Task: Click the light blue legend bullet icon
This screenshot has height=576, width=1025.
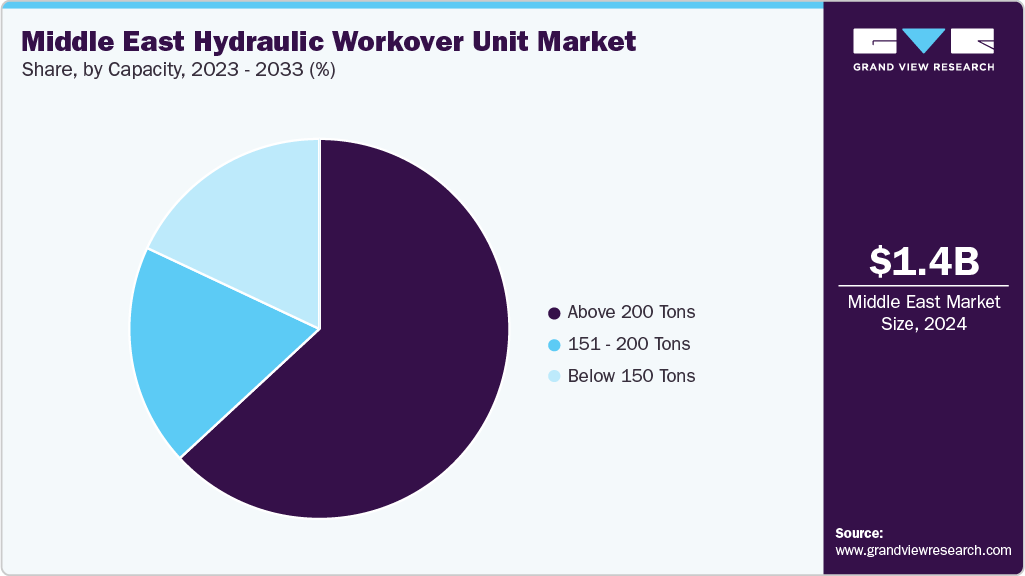Action: [553, 376]
